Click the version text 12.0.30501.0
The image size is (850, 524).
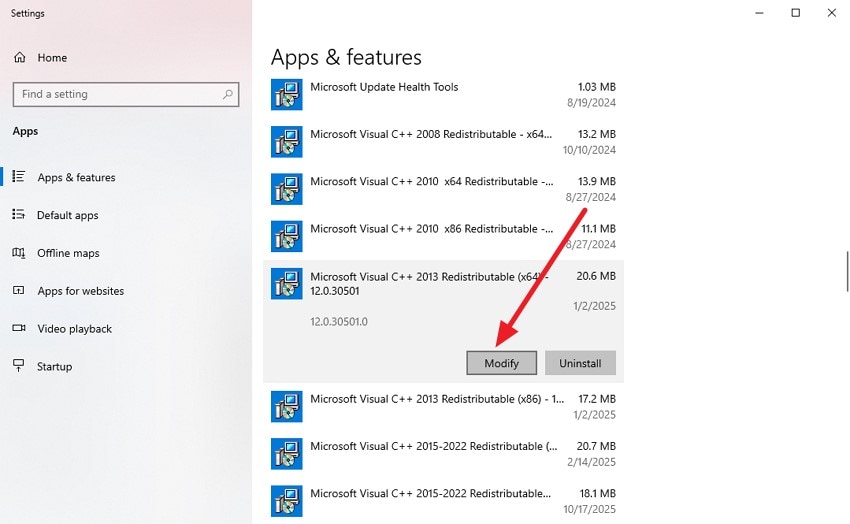(x=339, y=321)
